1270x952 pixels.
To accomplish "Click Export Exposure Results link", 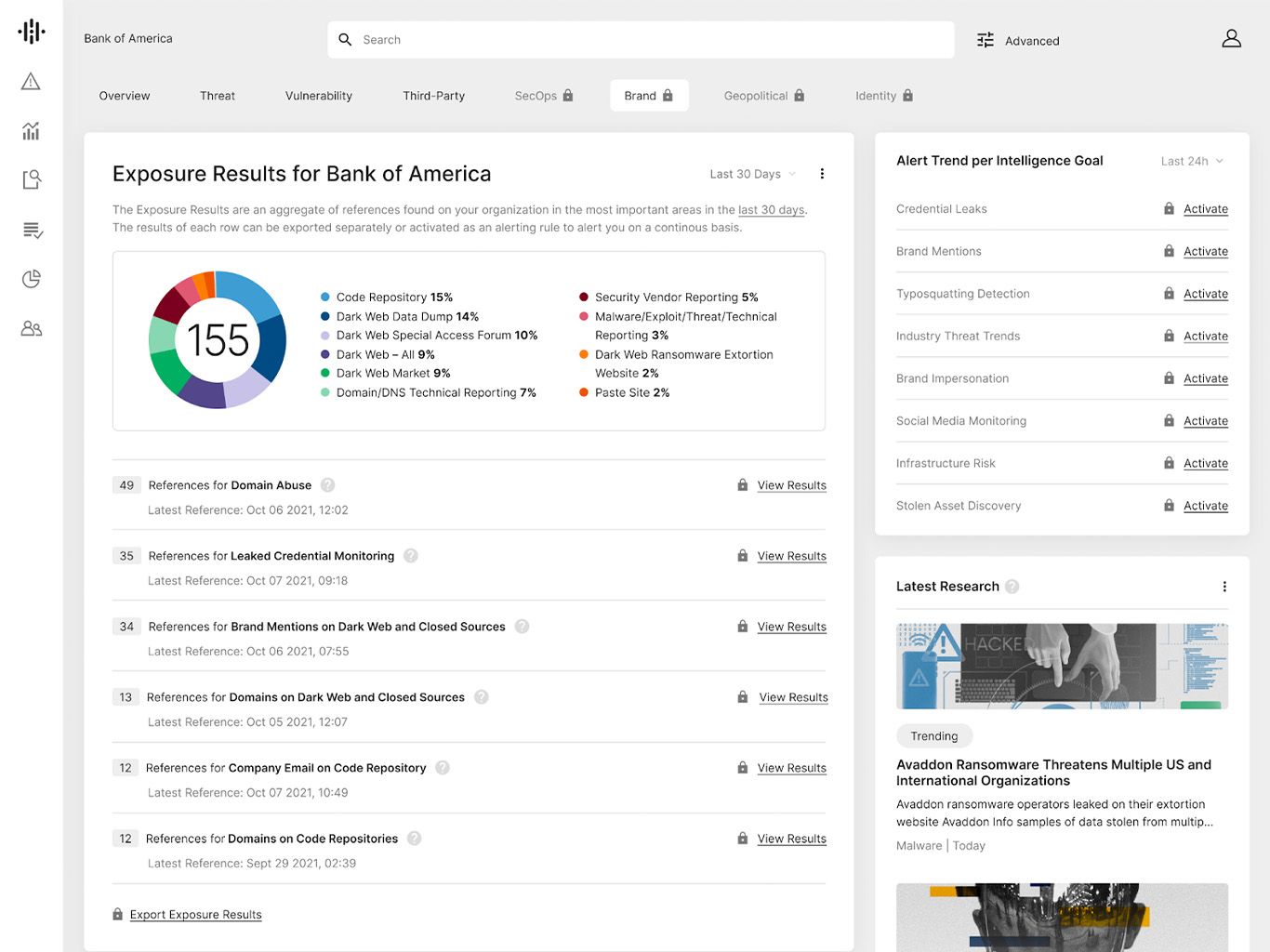I will pos(196,915).
